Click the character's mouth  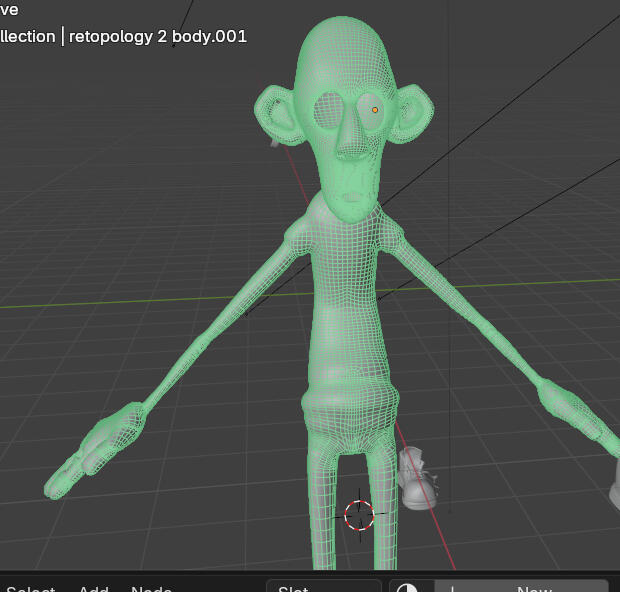tap(352, 196)
